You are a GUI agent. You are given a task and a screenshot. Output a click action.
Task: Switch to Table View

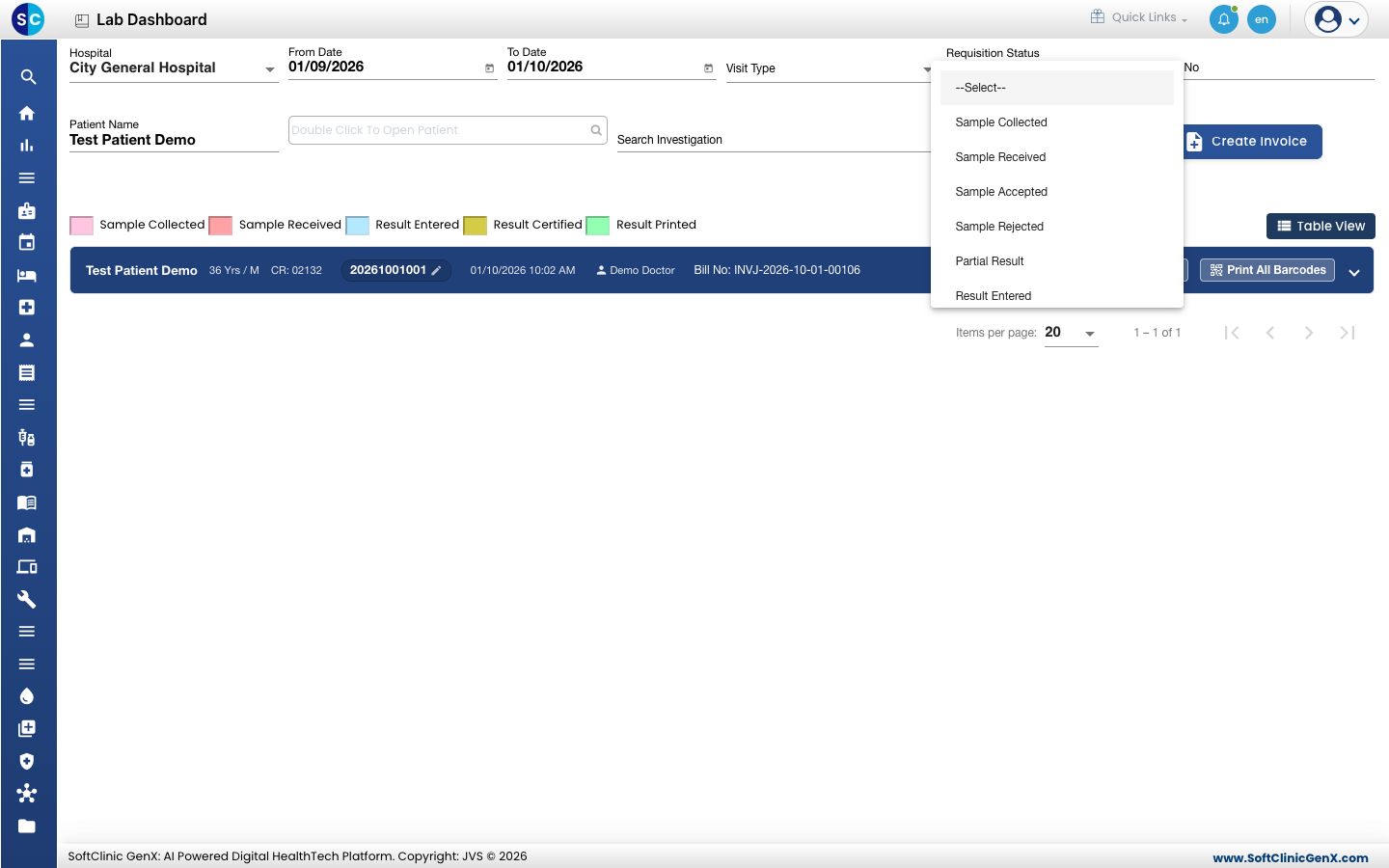tap(1321, 226)
